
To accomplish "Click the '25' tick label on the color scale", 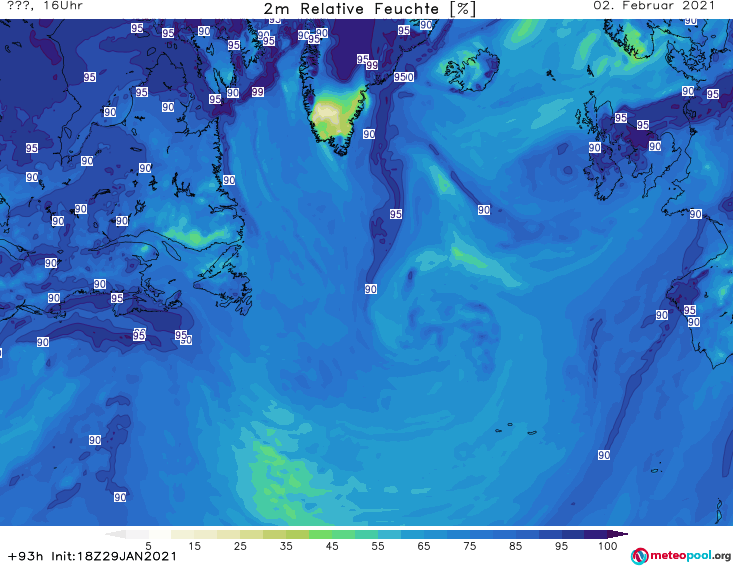I will [x=240, y=546].
